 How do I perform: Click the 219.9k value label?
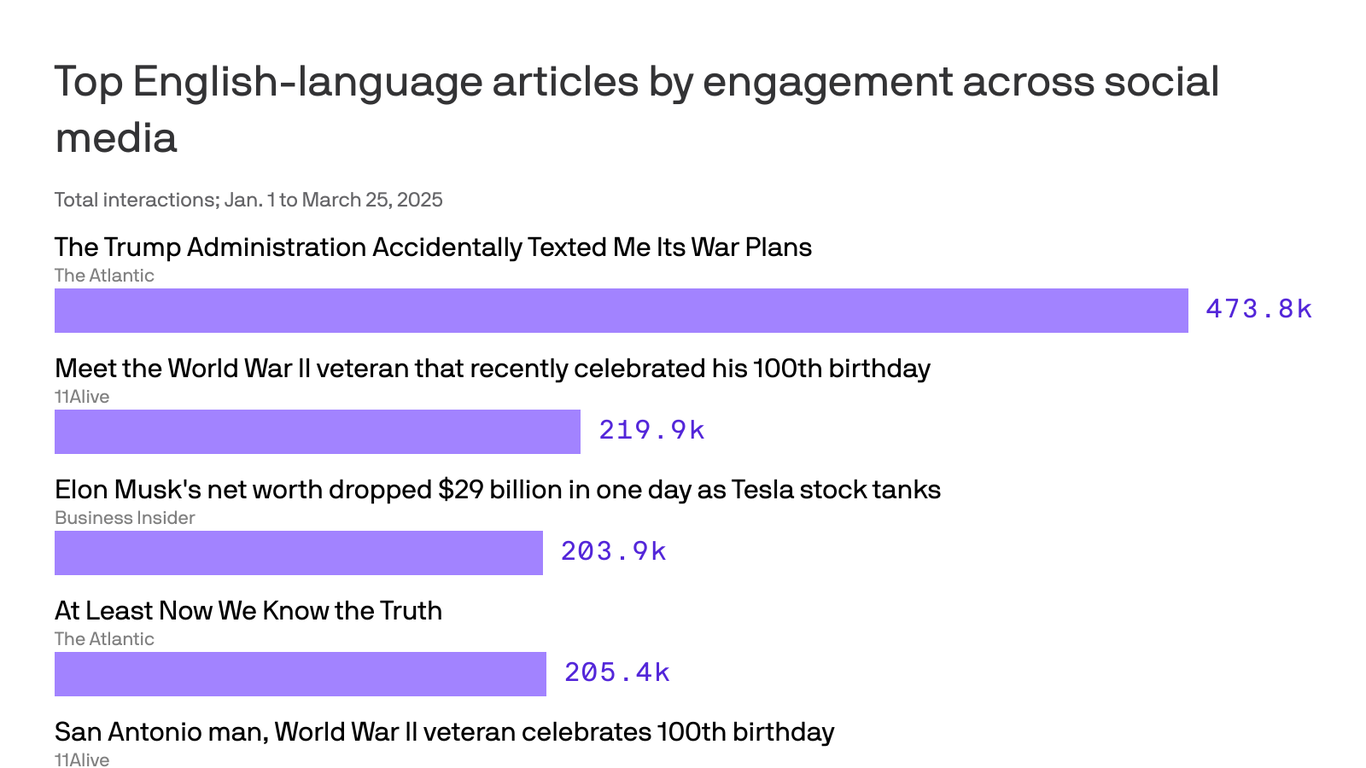pyautogui.click(x=651, y=431)
